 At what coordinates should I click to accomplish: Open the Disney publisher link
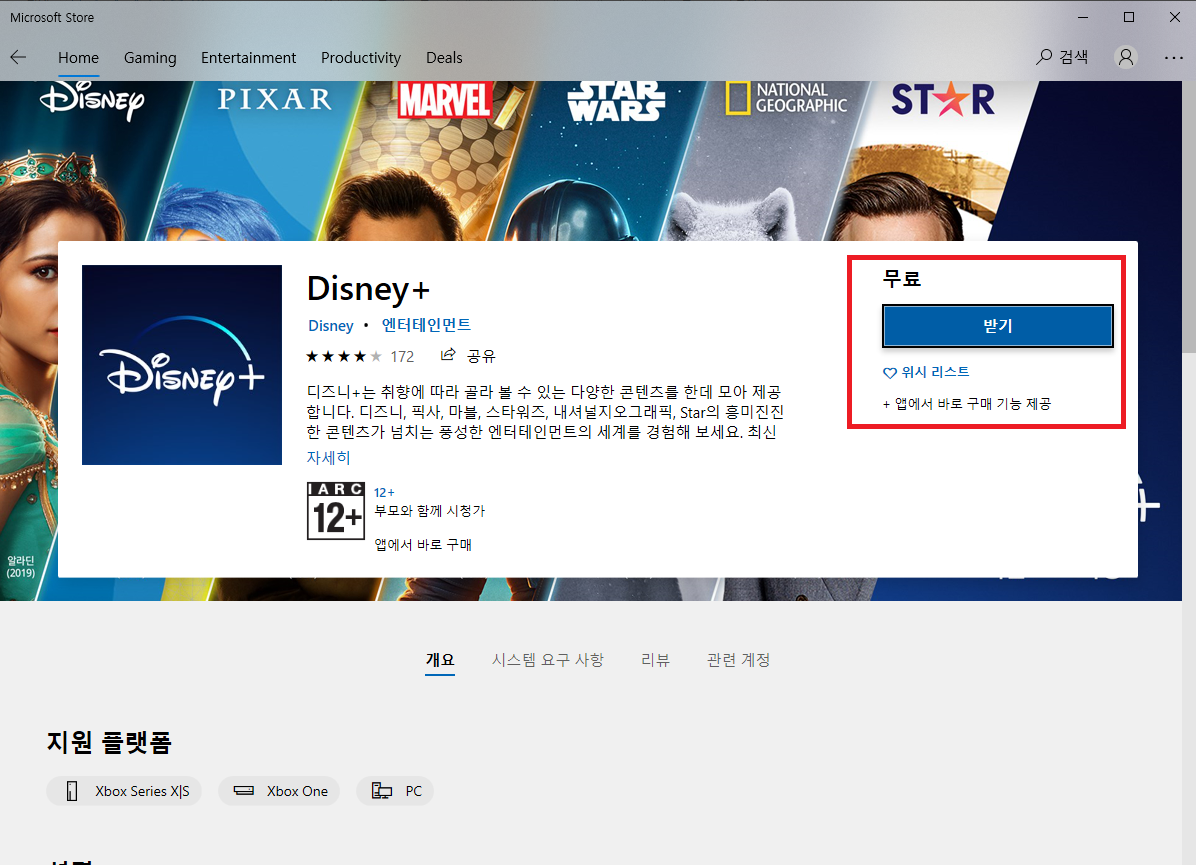(x=330, y=326)
